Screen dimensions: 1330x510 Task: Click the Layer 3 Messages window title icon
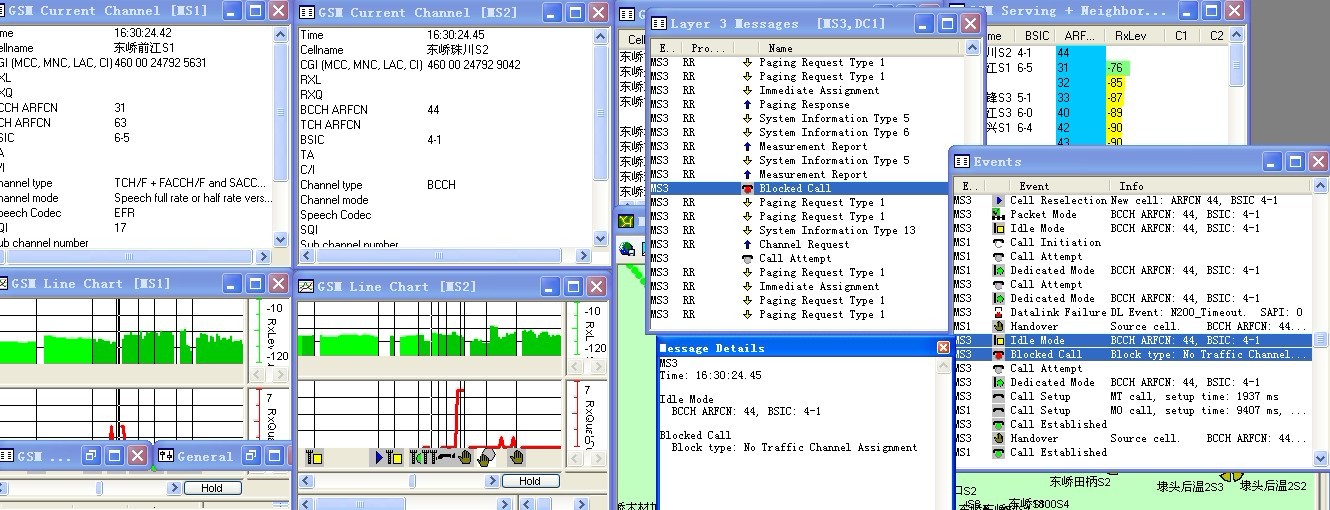pos(657,23)
